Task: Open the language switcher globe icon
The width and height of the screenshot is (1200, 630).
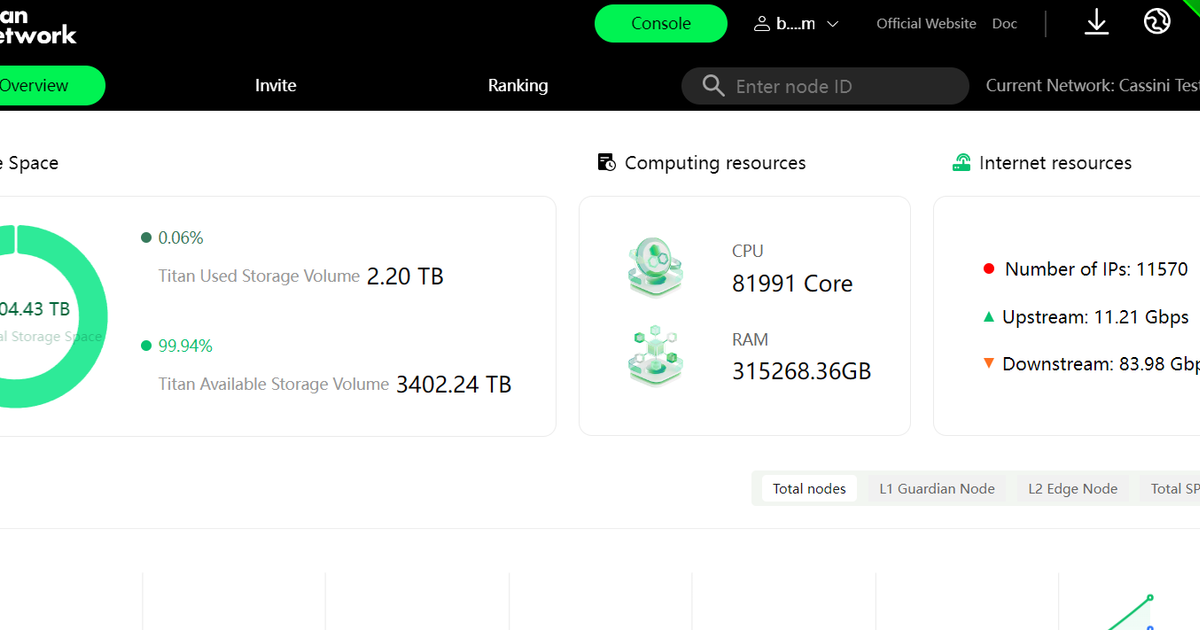Action: coord(1157,22)
